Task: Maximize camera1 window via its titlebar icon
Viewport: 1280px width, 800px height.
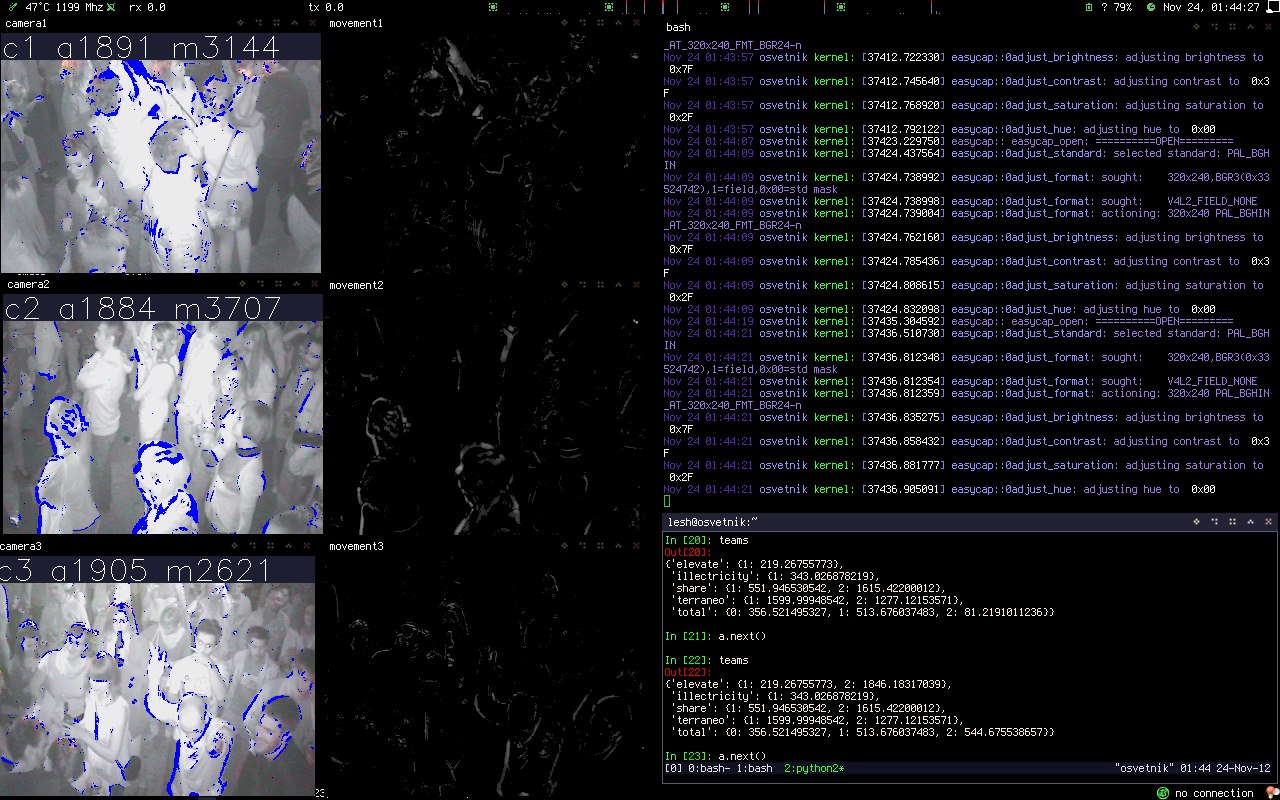Action: coord(259,22)
